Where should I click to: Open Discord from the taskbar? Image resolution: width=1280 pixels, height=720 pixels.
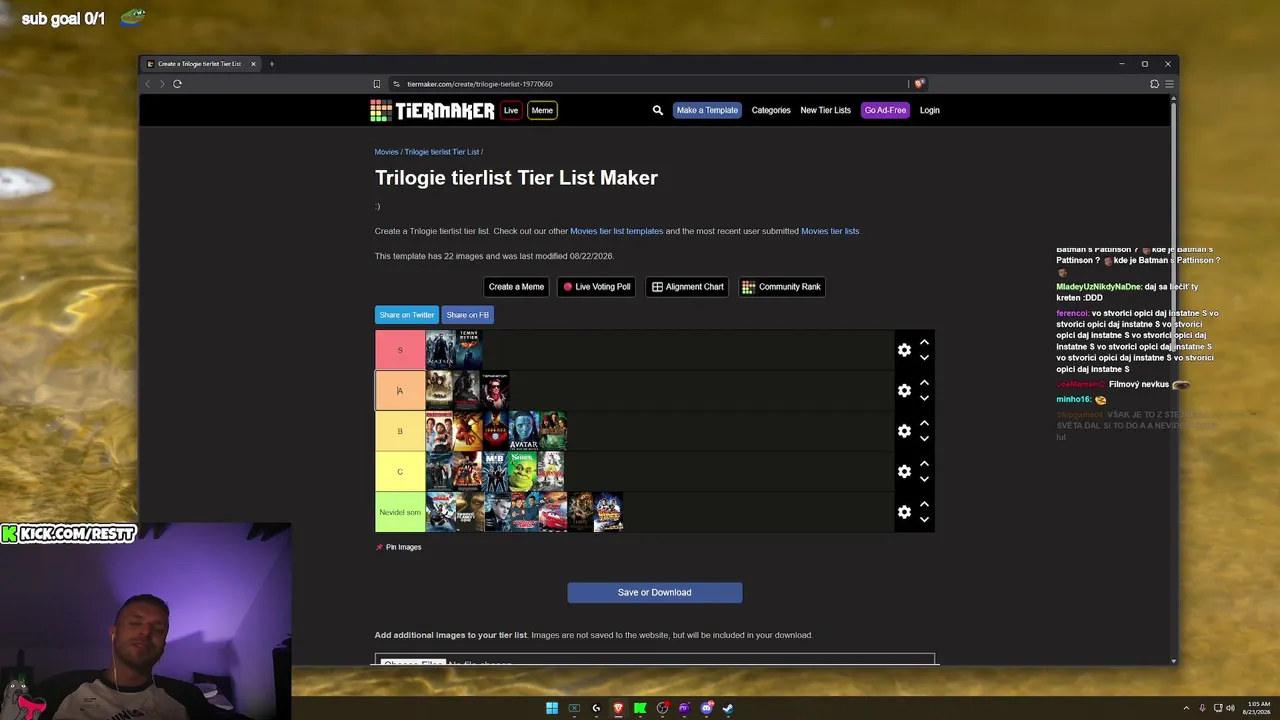pyautogui.click(x=706, y=708)
